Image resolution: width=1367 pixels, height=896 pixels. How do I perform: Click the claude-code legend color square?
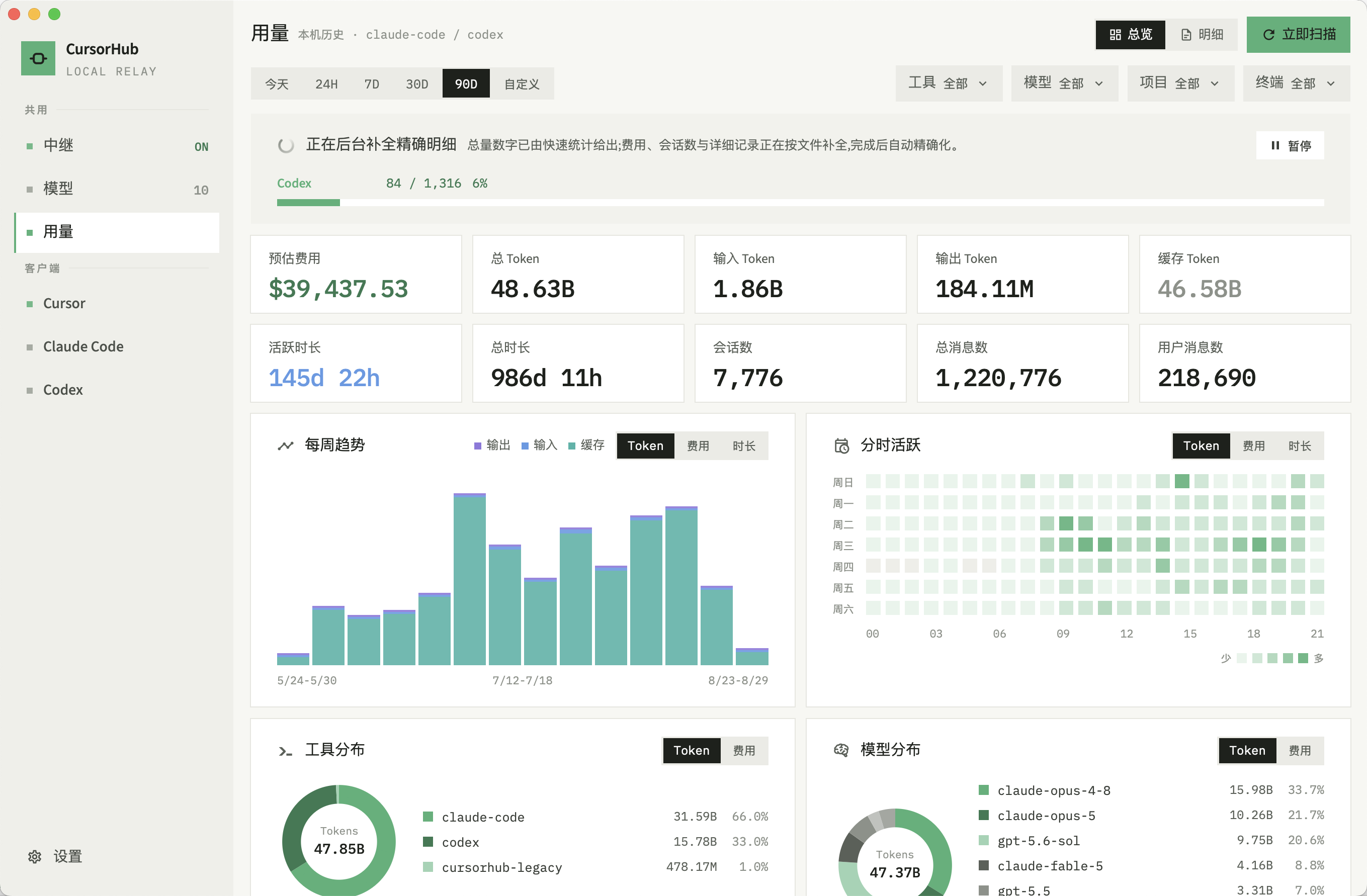(428, 816)
